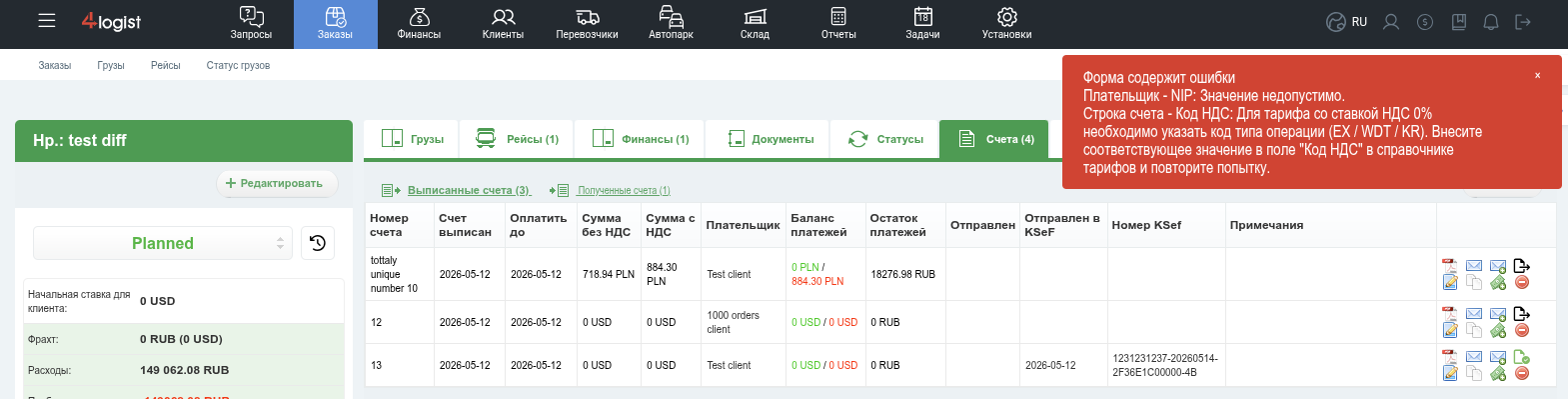Click the green KSeF sent document icon for invoice 13
Image resolution: width=1568 pixels, height=399 pixels.
(x=1522, y=357)
